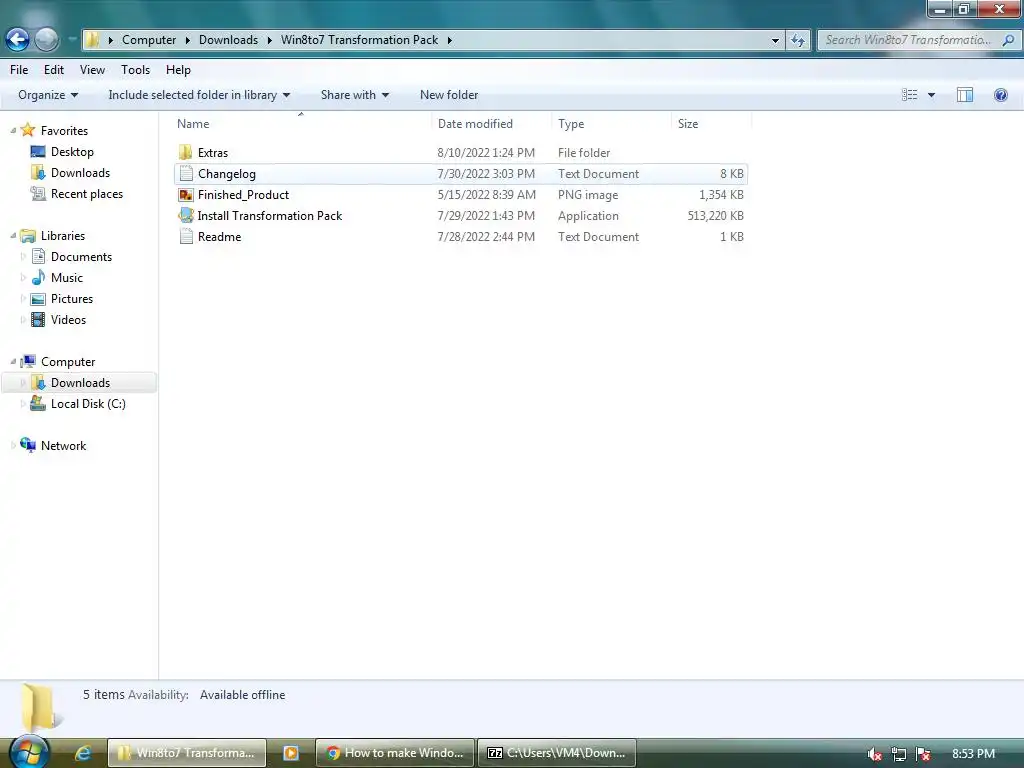Click the Videos library icon
The image size is (1024, 768).
(x=39, y=319)
